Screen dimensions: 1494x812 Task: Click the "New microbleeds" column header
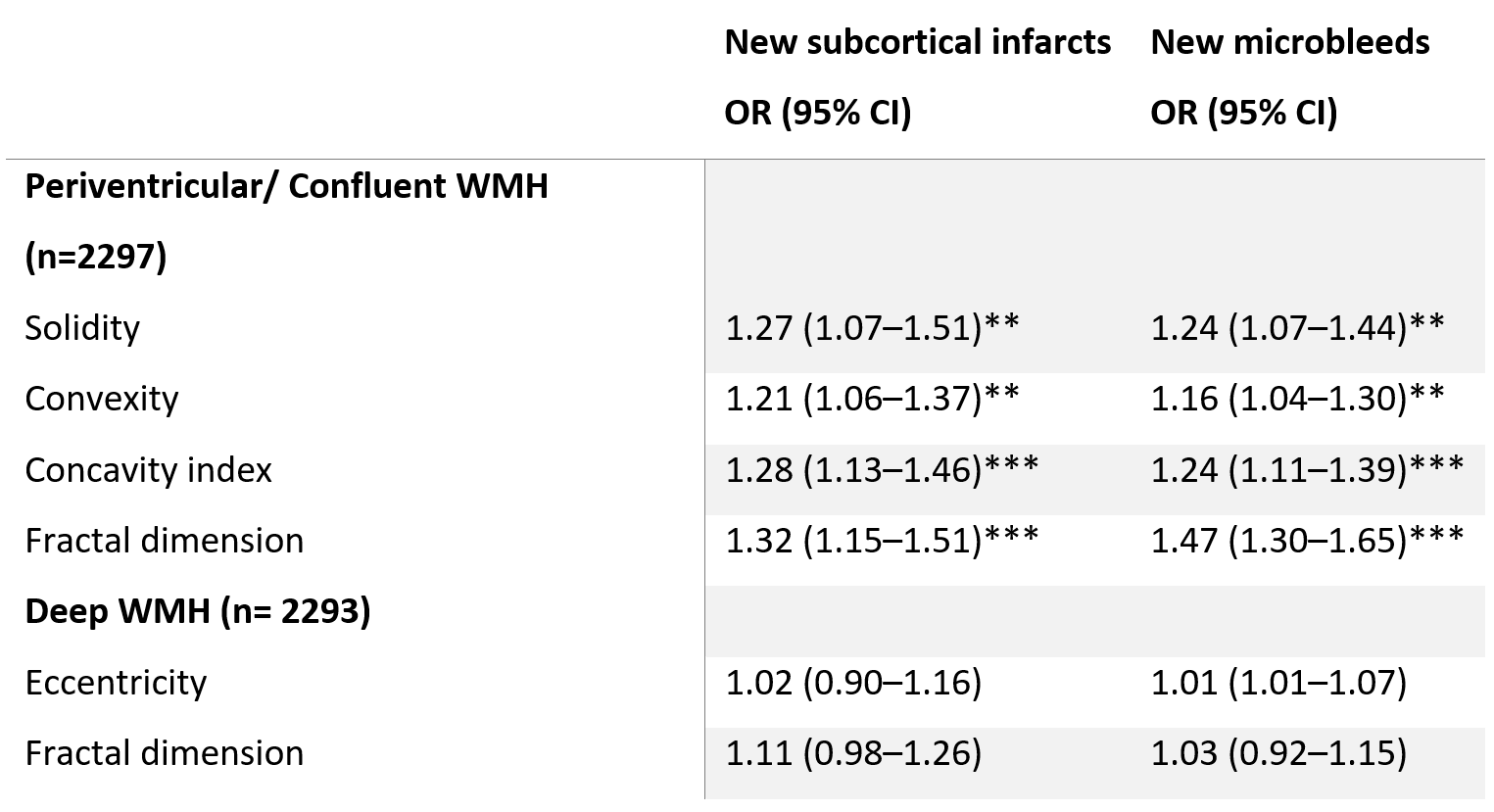point(1289,42)
